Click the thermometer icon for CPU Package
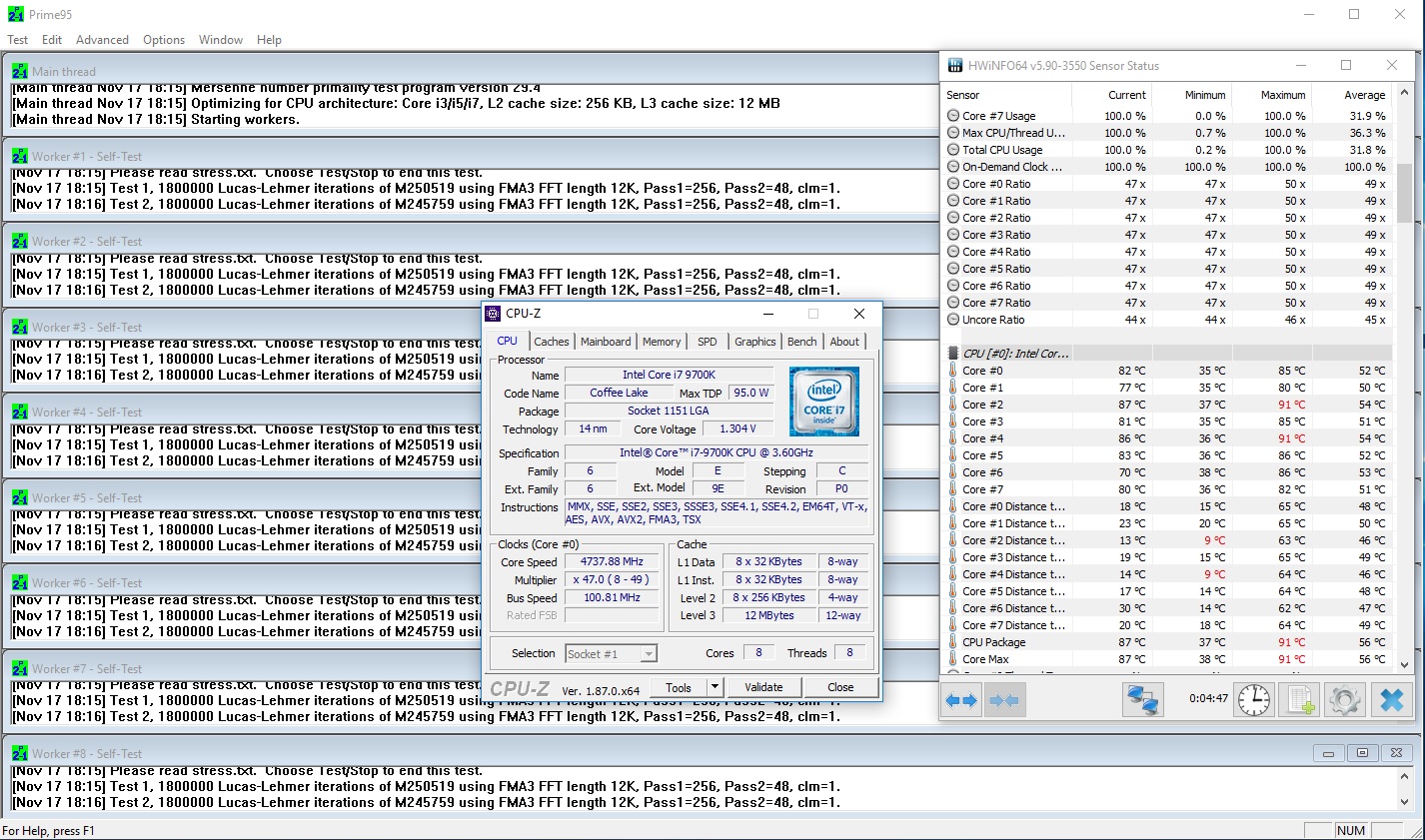1425x840 pixels. 953,642
